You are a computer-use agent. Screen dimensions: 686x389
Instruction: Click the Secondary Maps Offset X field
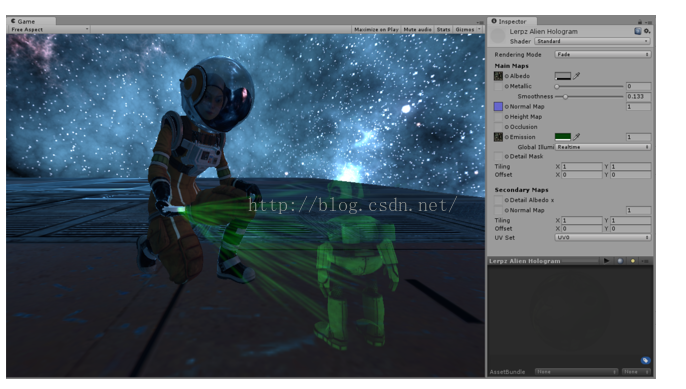(x=582, y=229)
